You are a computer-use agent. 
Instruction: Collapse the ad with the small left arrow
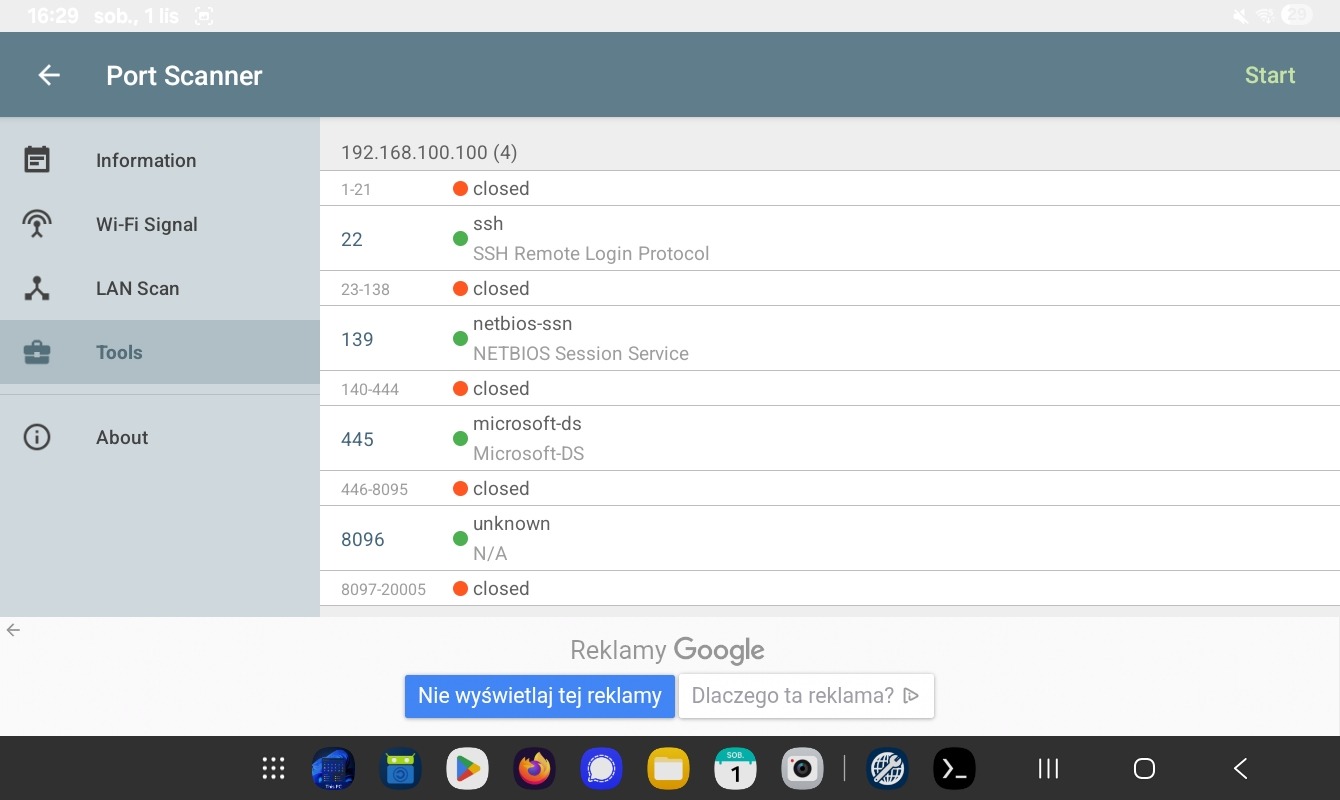coord(13,630)
